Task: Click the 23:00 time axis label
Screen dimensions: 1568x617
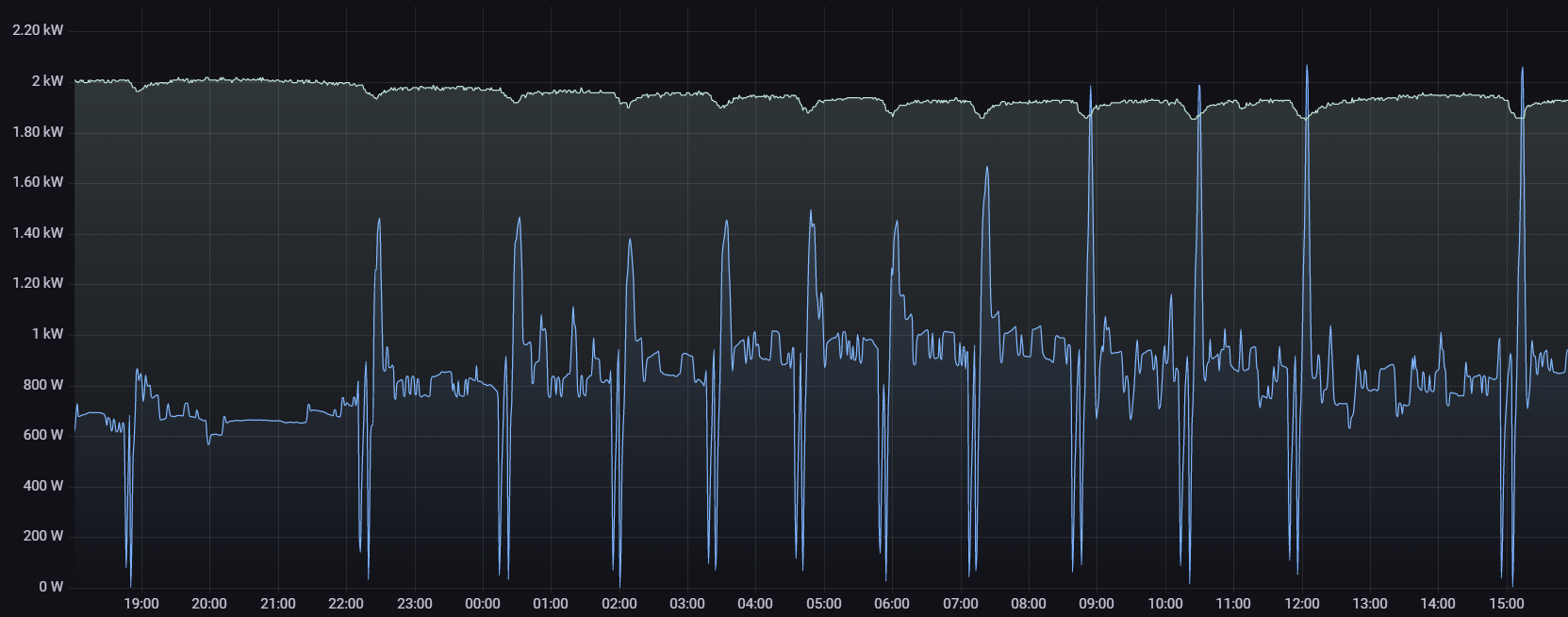Action: [x=414, y=604]
